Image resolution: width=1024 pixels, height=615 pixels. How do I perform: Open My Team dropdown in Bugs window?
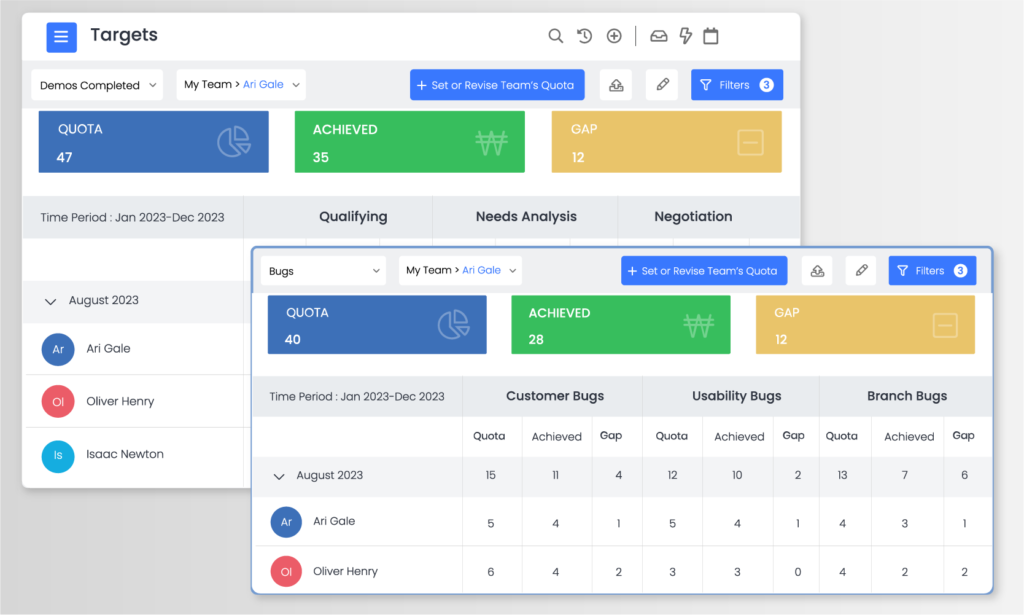click(461, 271)
